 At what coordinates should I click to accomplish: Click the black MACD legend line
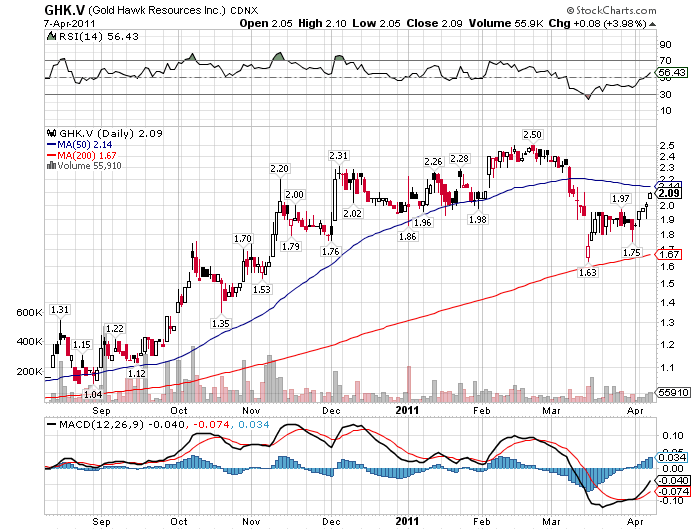pos(51,424)
